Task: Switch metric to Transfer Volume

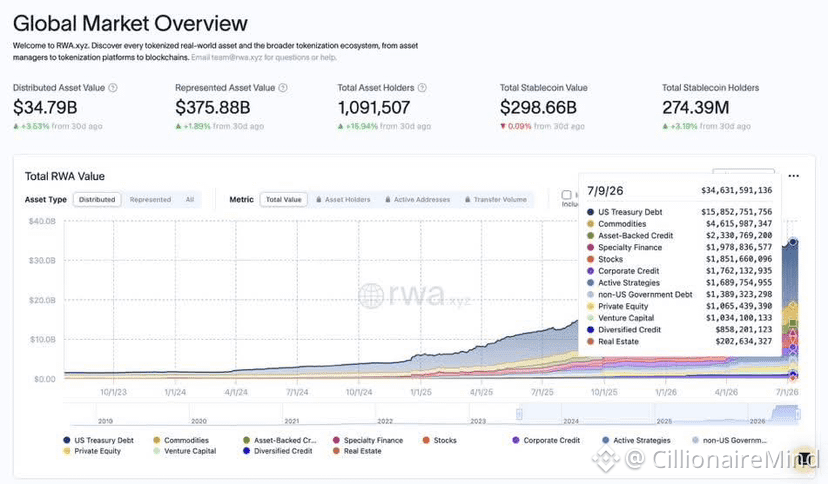Action: (496, 200)
